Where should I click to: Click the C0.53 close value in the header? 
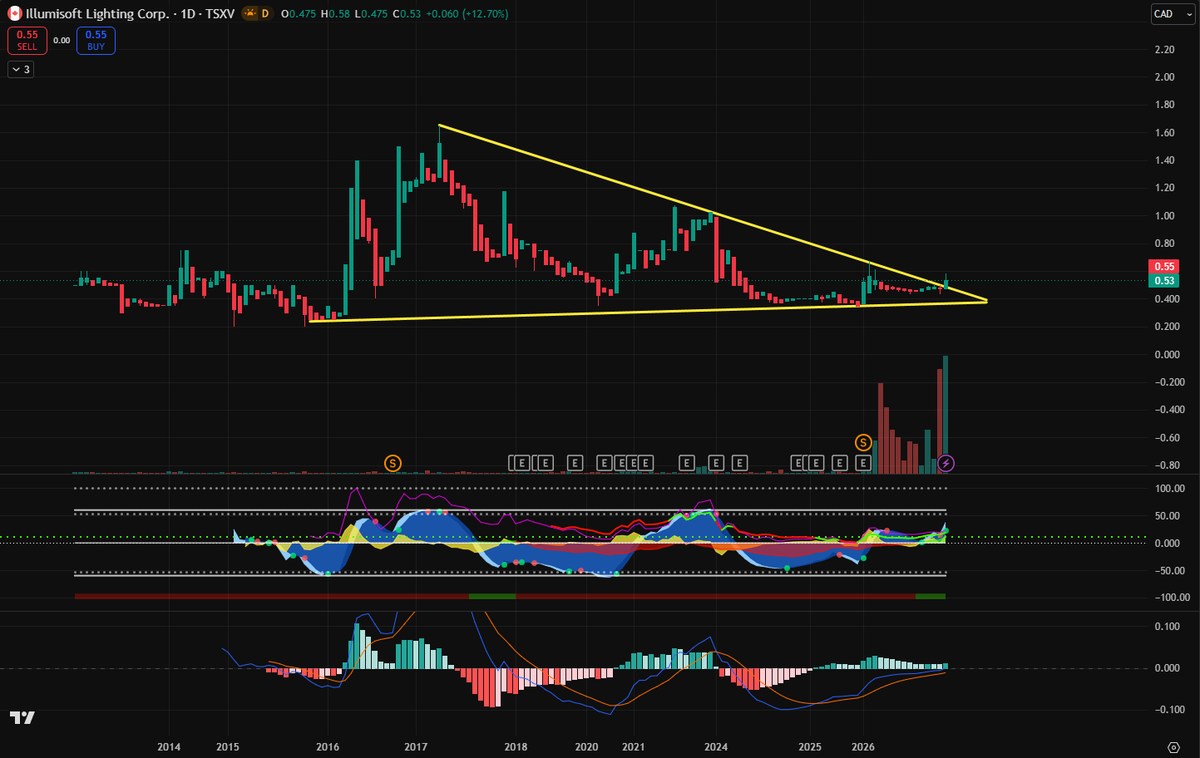(407, 14)
